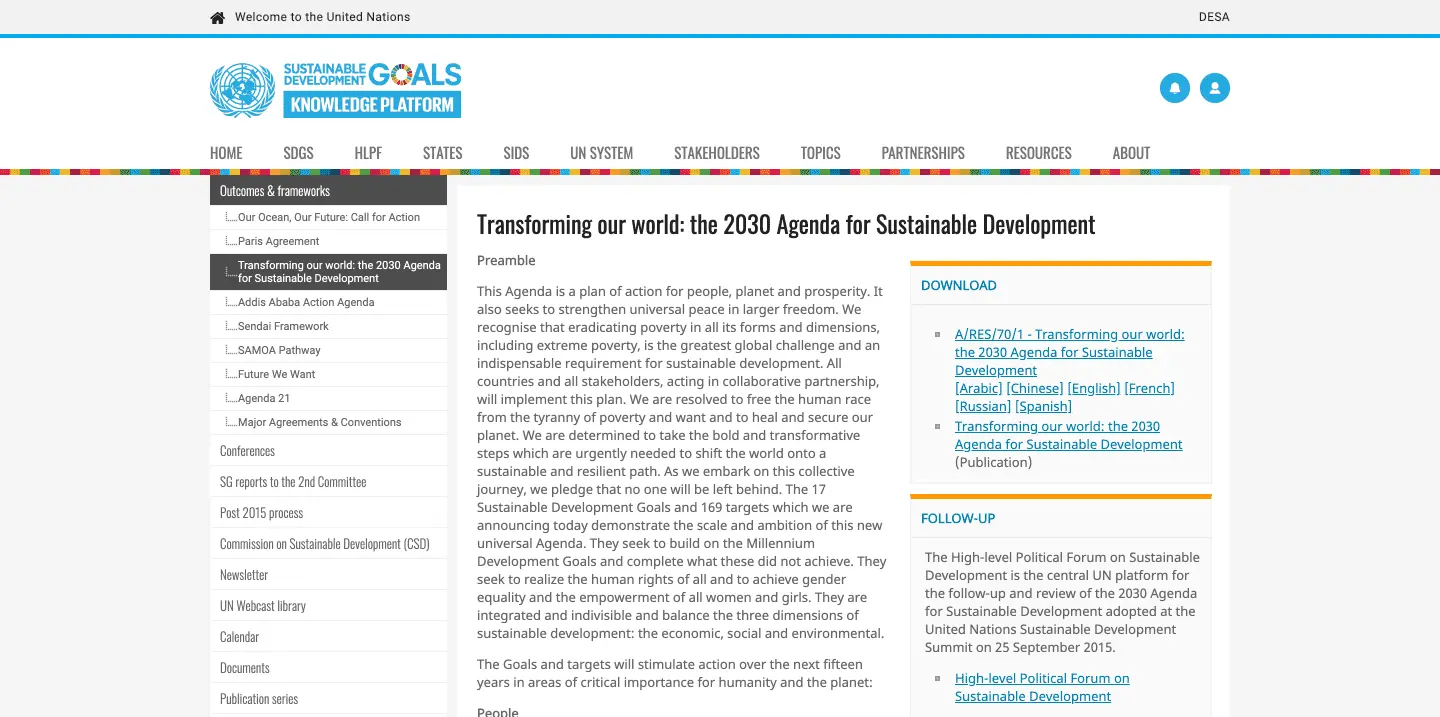Go to the HOME menu item
Screen dimensions: 1440x717
(226, 153)
